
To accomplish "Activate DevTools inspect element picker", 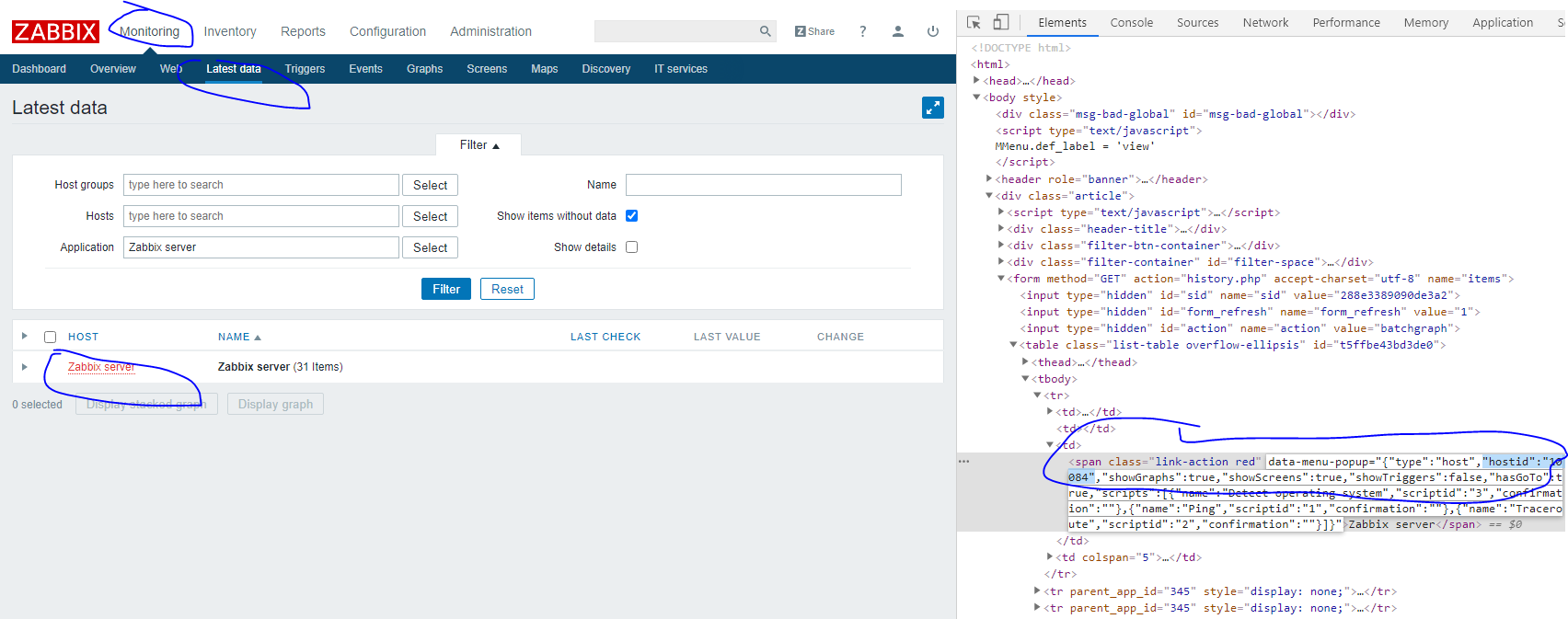I will (973, 22).
